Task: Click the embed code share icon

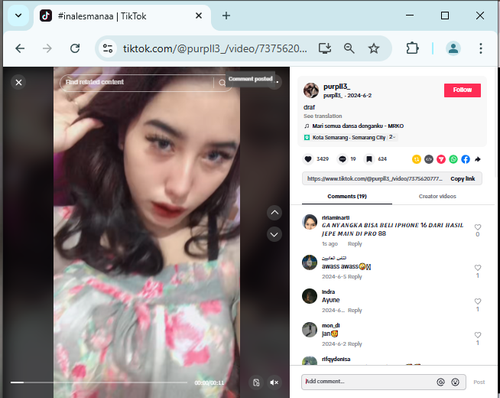Action: point(429,159)
